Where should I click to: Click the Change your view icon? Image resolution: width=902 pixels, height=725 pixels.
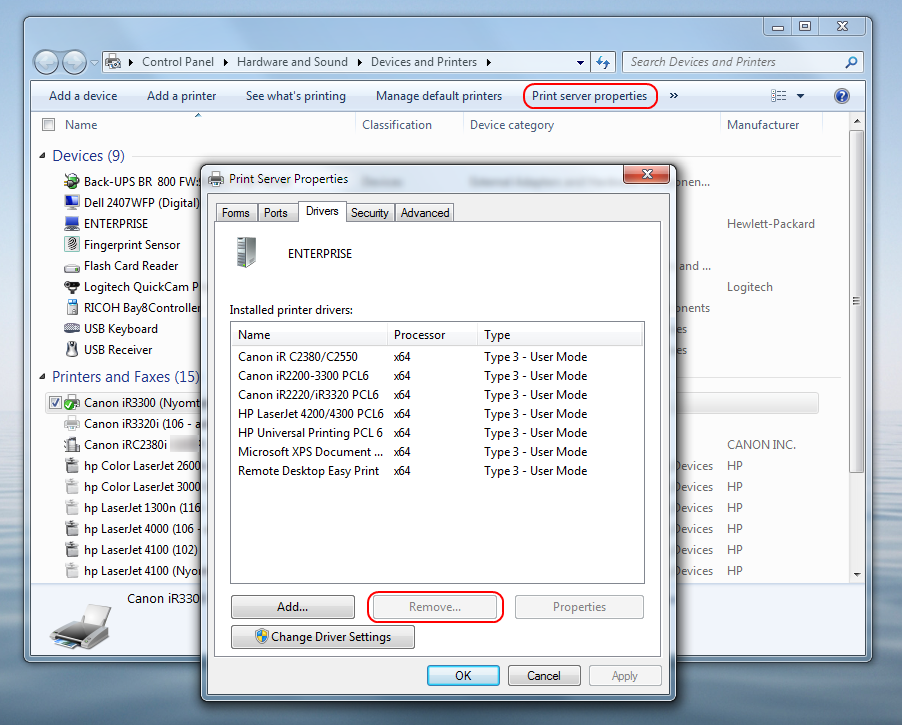(779, 96)
